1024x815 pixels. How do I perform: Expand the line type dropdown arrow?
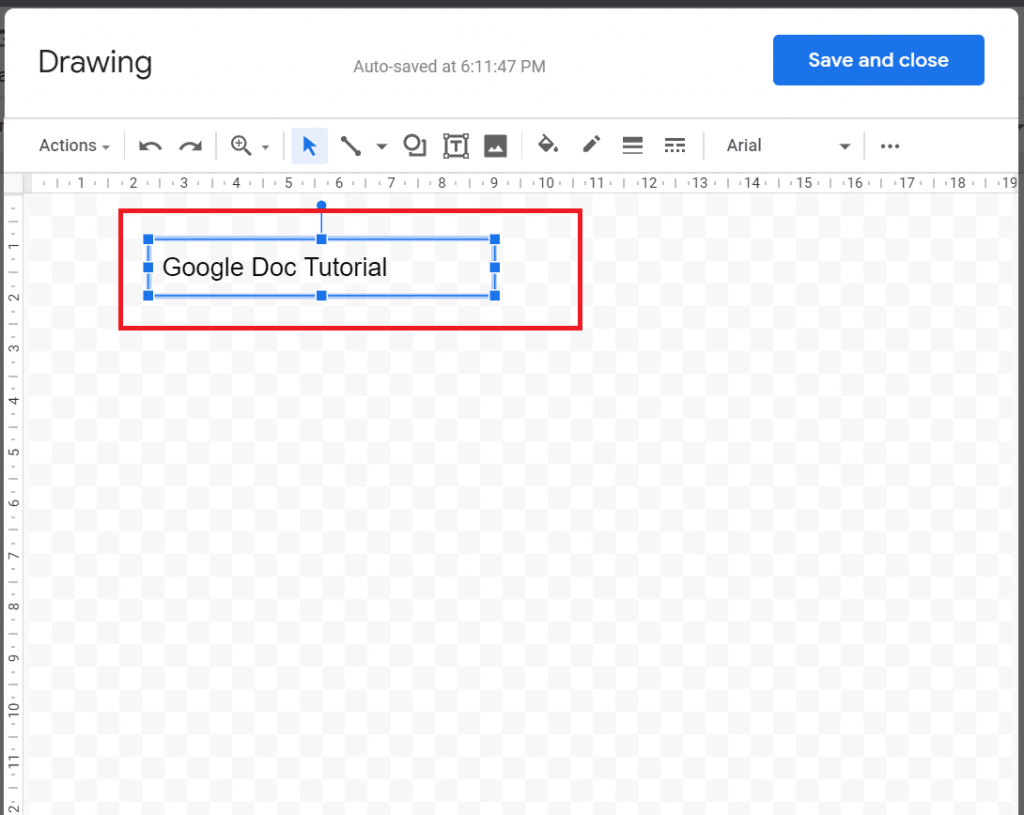point(381,146)
